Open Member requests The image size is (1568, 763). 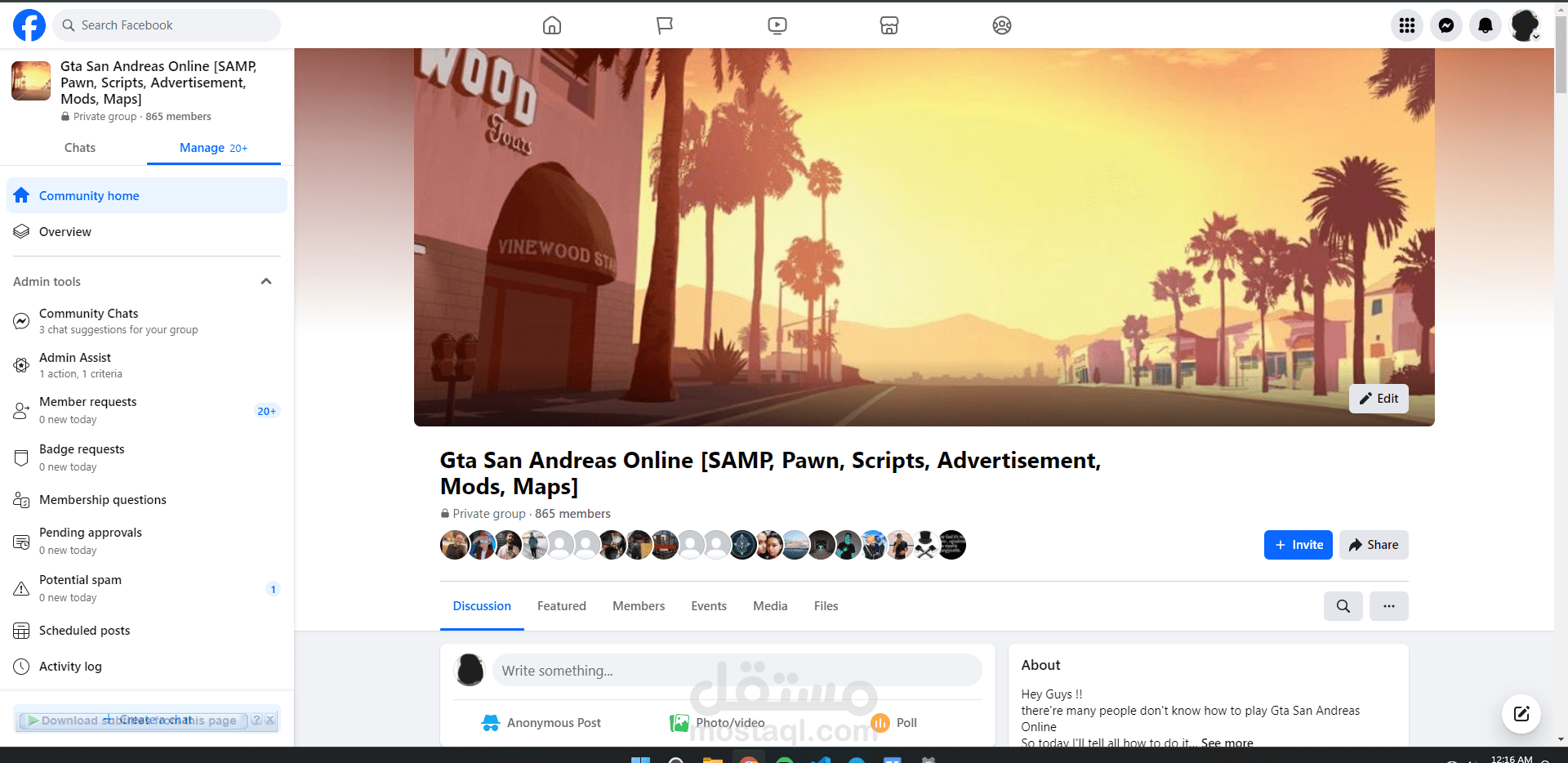(147, 410)
